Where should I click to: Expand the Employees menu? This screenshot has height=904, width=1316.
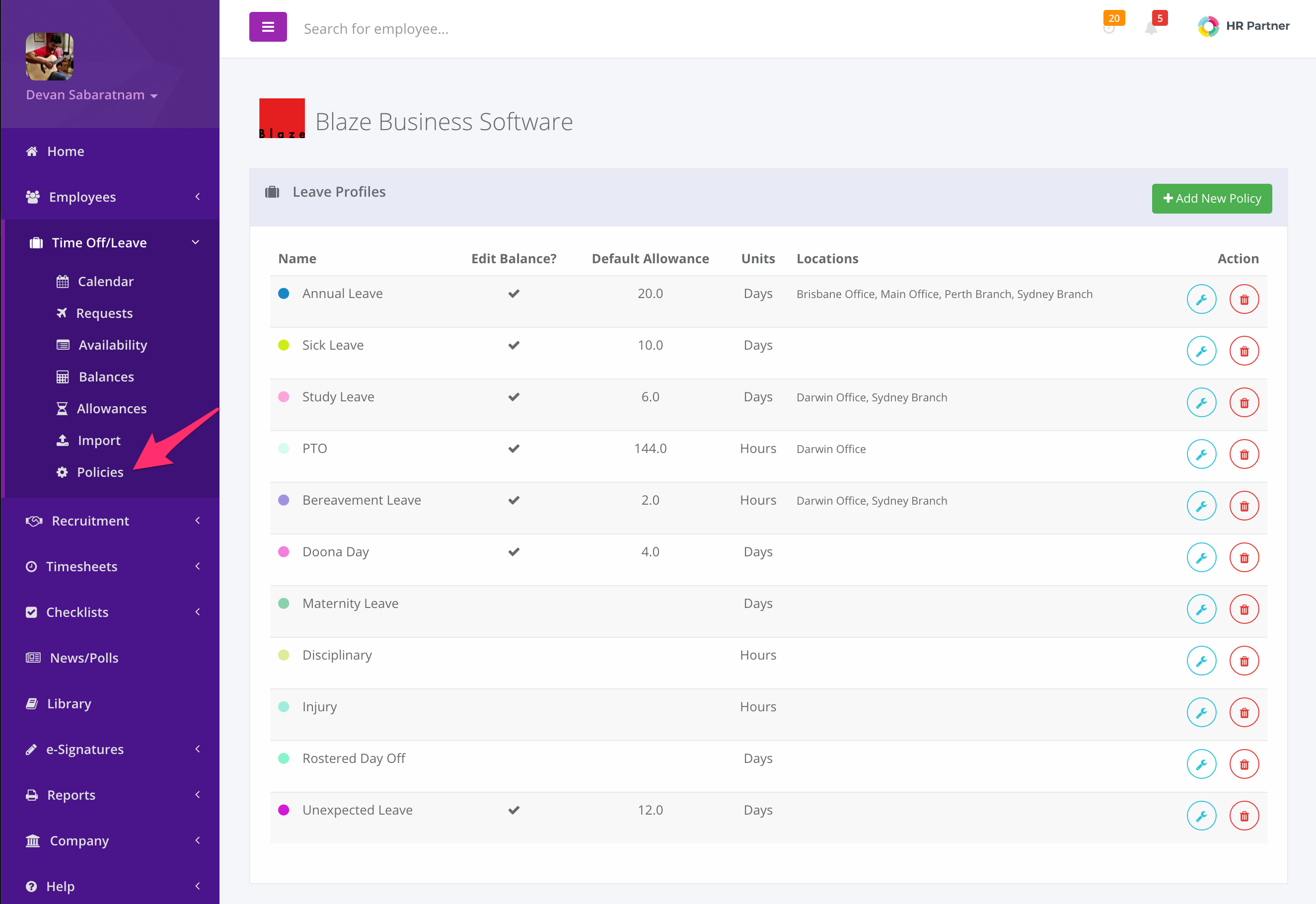click(110, 197)
